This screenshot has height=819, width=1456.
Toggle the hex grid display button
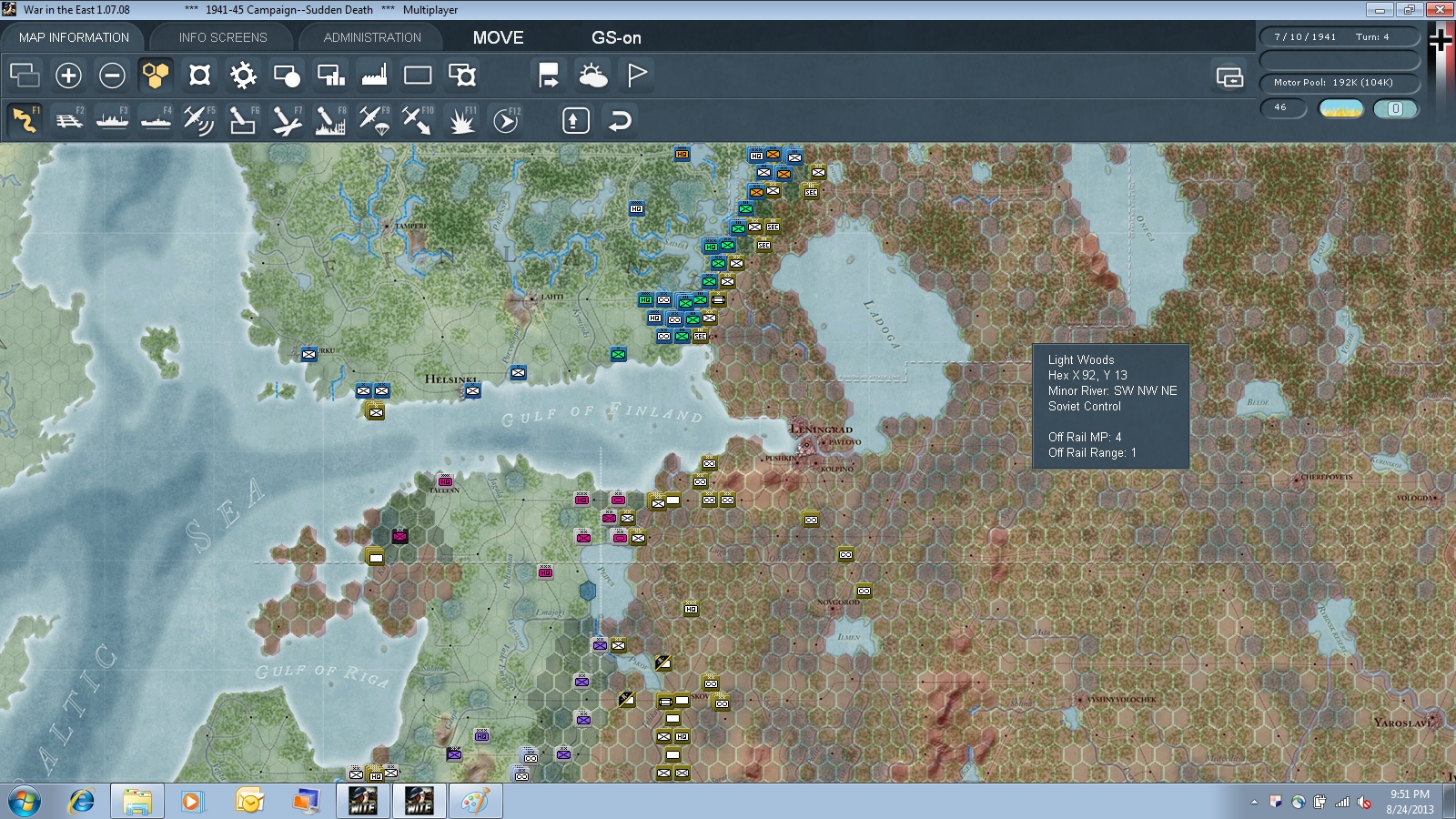pyautogui.click(x=156, y=75)
